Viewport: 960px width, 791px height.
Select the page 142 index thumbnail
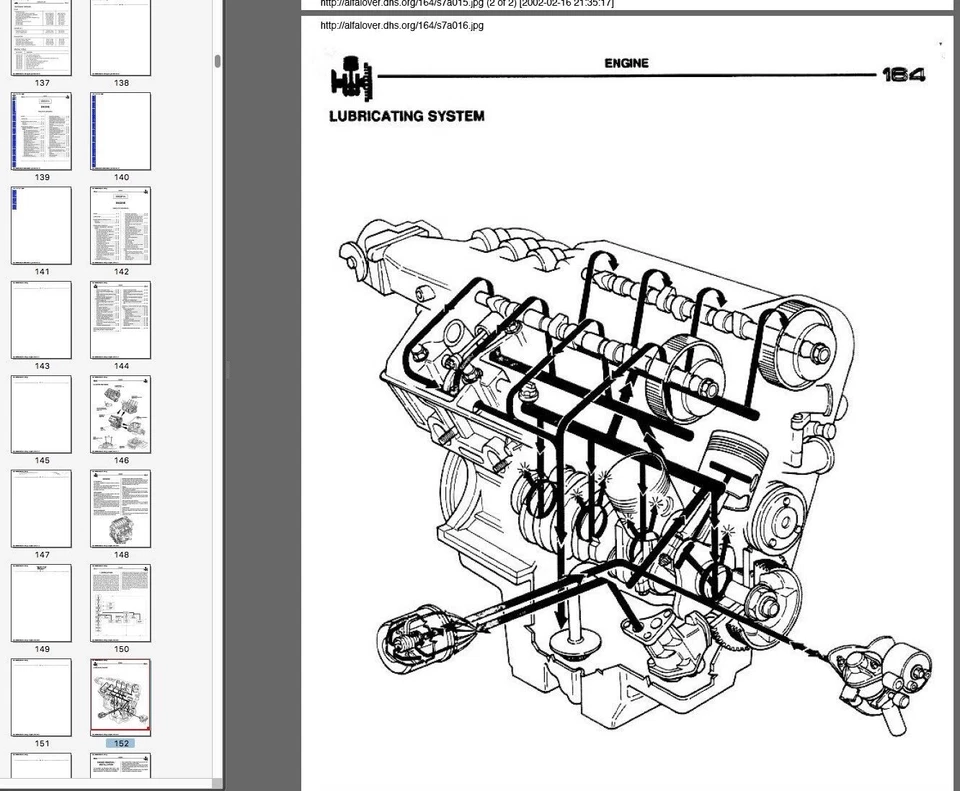(x=120, y=225)
